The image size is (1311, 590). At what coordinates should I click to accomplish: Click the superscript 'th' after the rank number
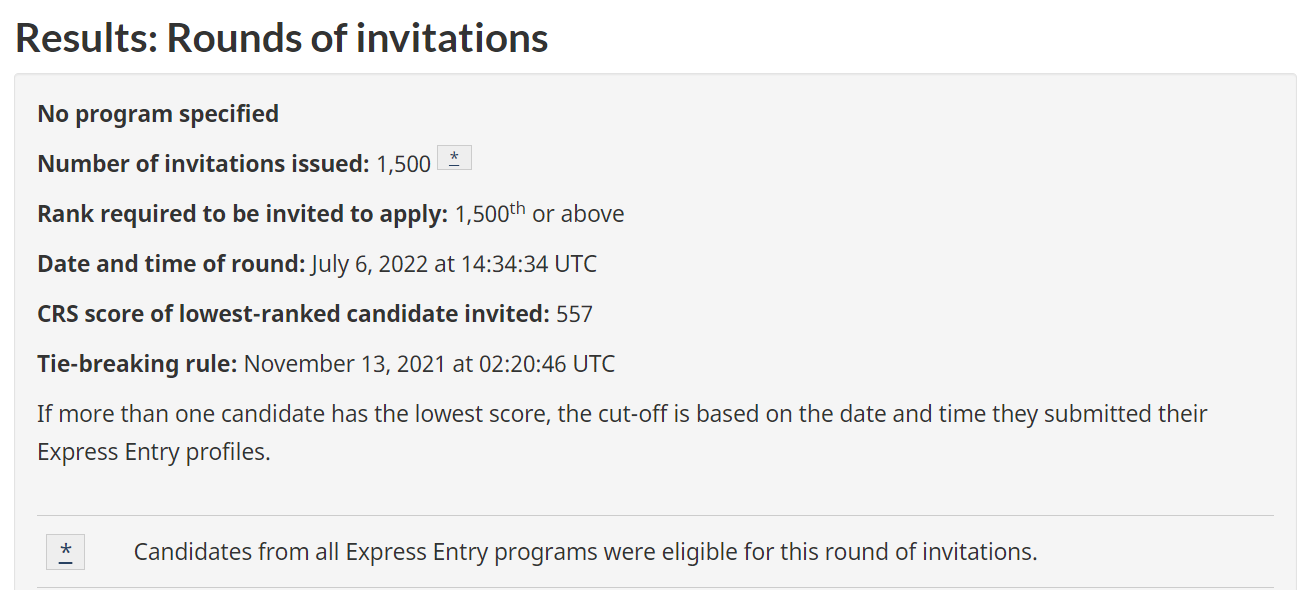[517, 207]
